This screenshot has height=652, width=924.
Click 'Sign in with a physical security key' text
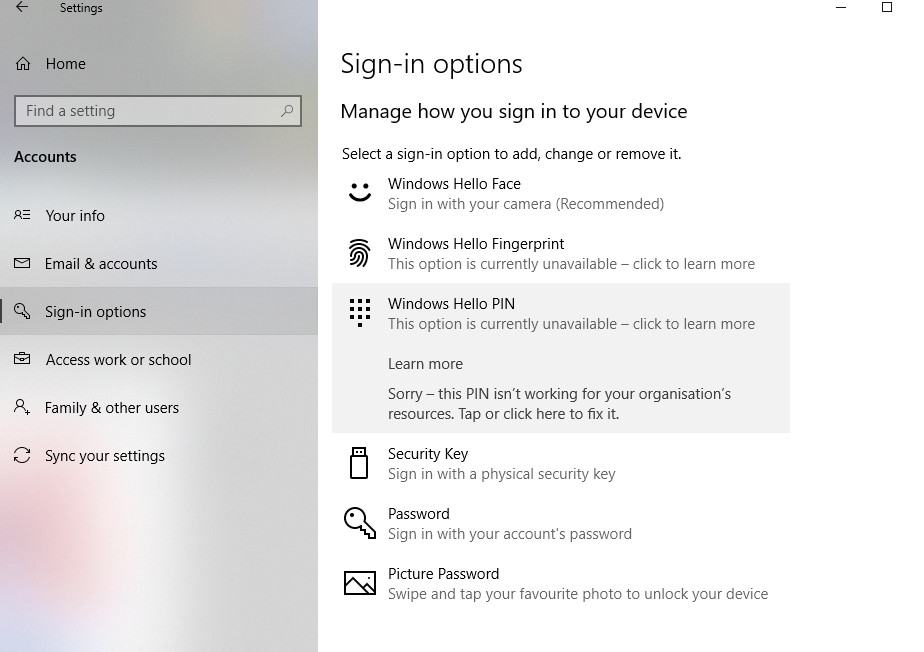click(501, 474)
